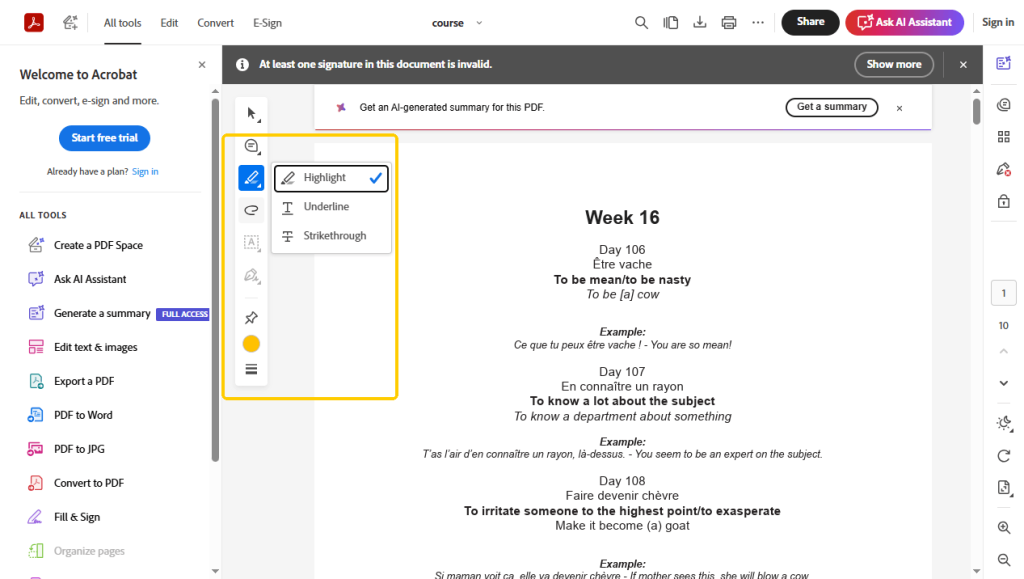
Task: Click the Share button
Action: tap(810, 22)
